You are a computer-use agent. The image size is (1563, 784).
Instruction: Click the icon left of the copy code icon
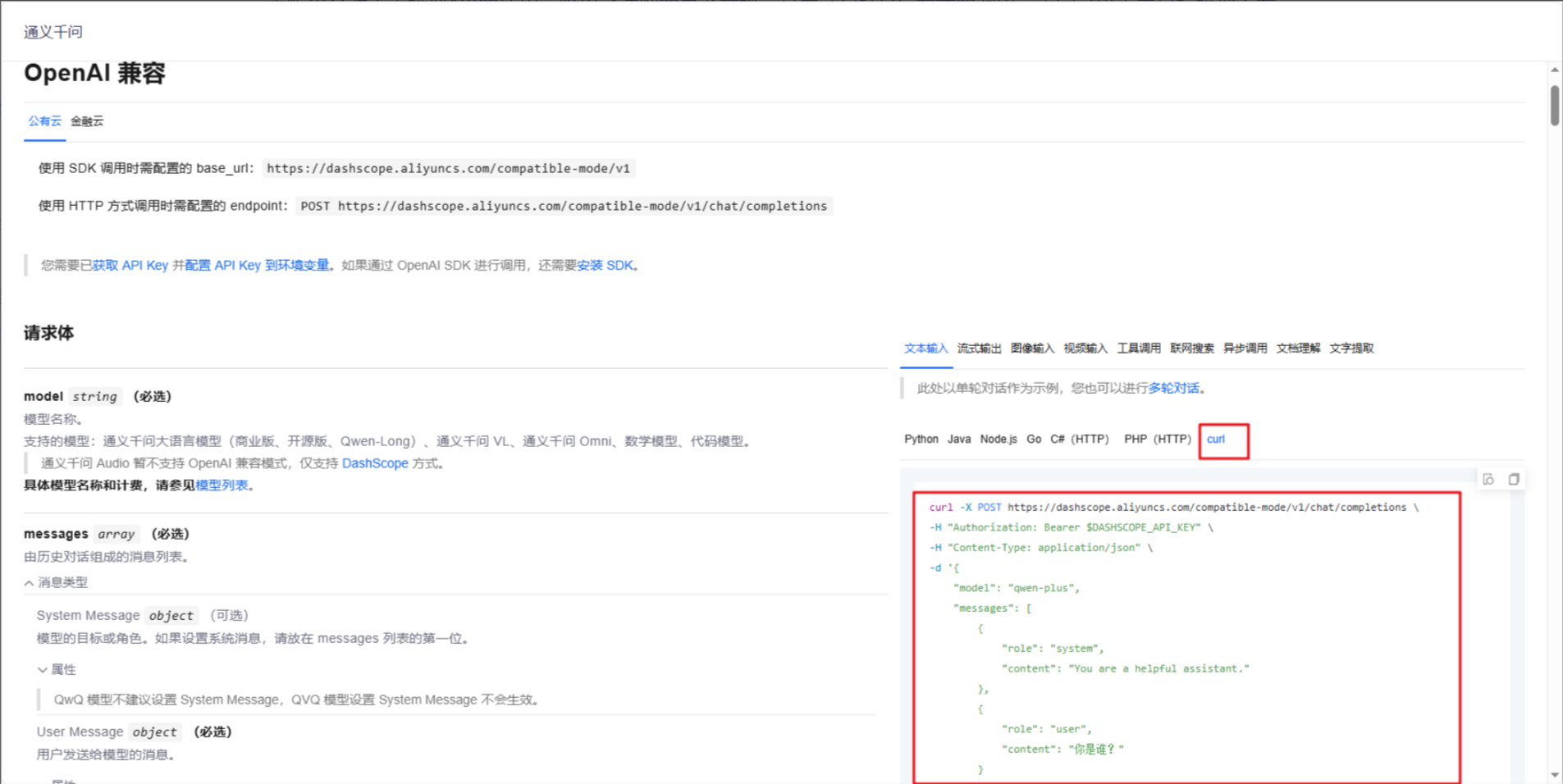[1488, 479]
